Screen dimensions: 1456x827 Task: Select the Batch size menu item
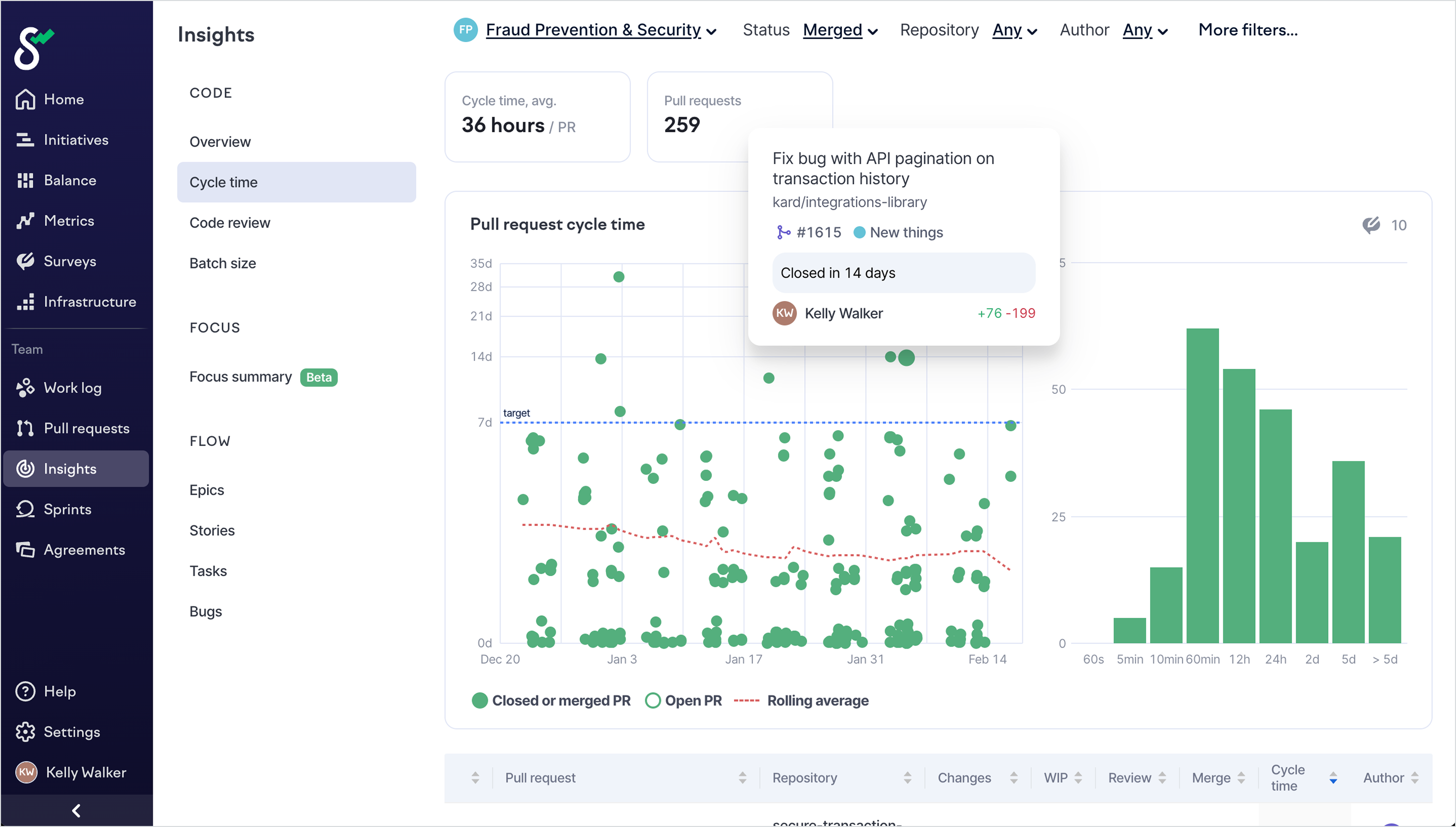[222, 263]
